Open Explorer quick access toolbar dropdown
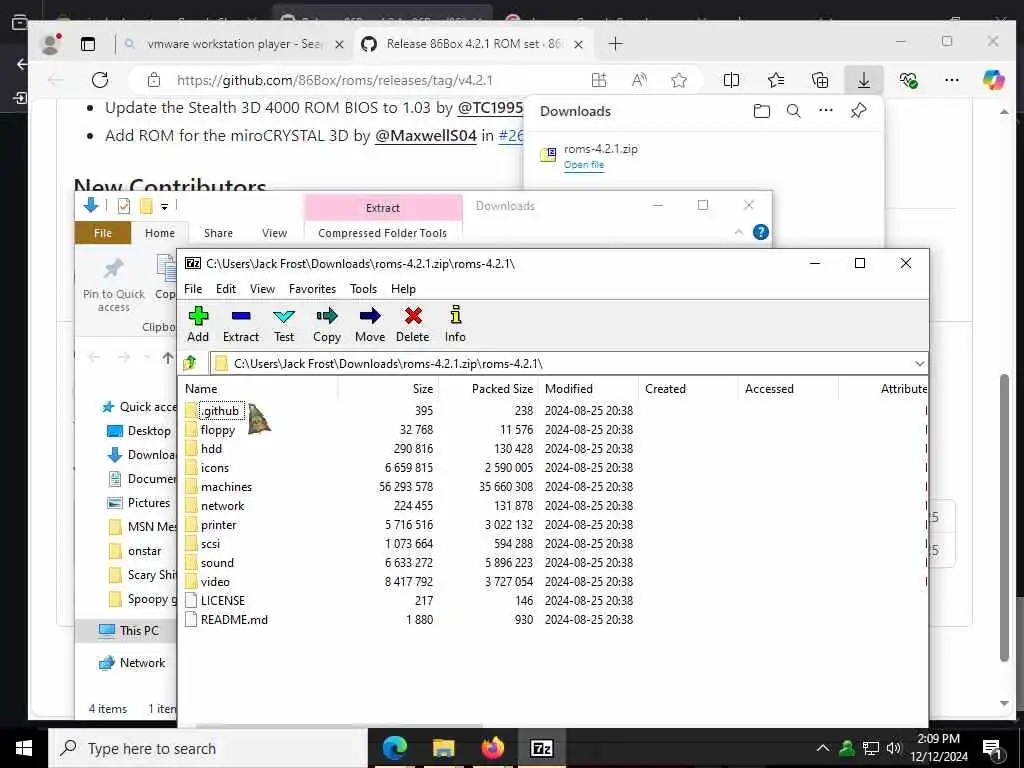 tap(165, 206)
